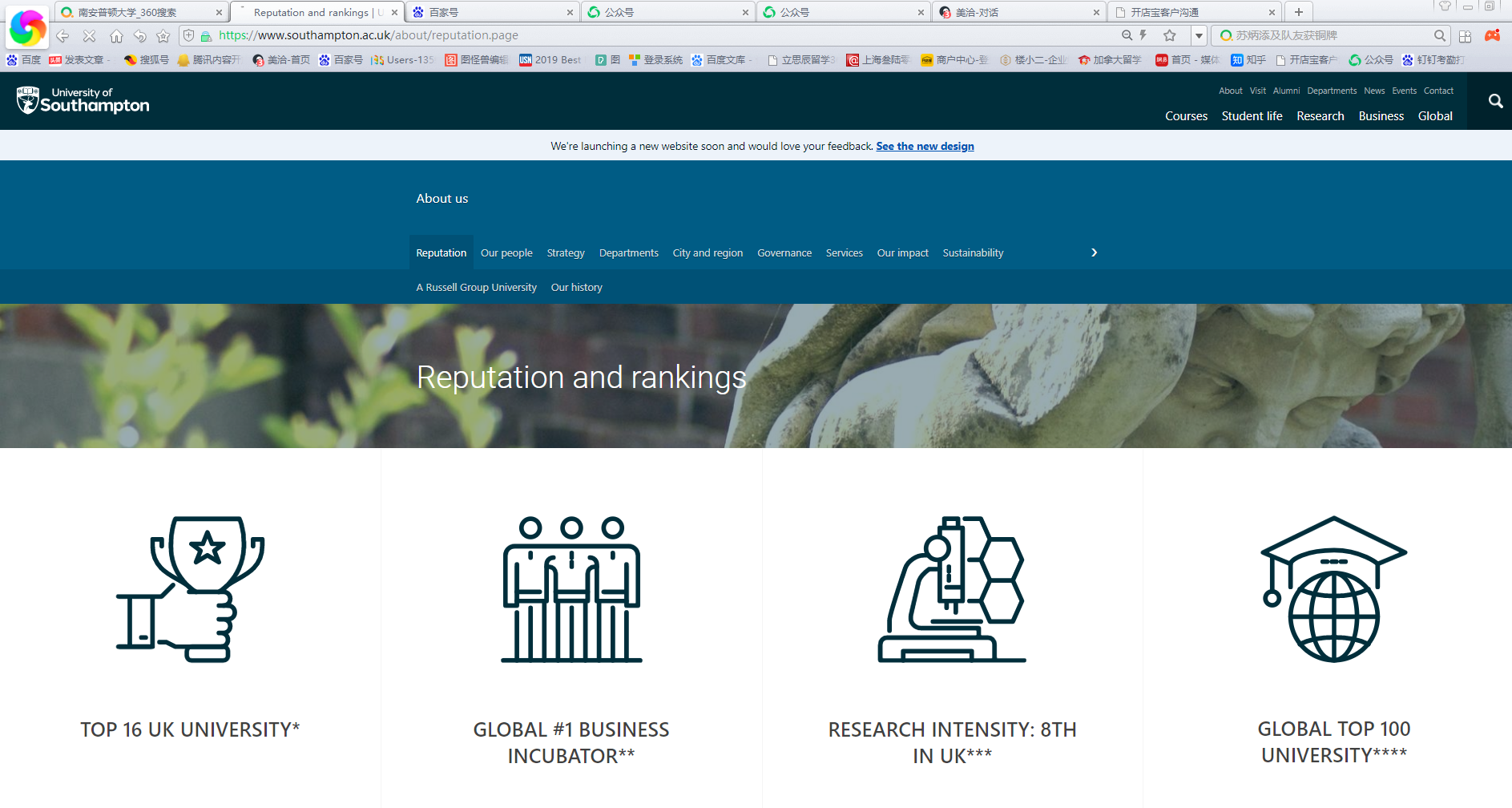Screen dimensions: 1512x808
Task: Open the extensions grid icon
Action: coord(1465,36)
